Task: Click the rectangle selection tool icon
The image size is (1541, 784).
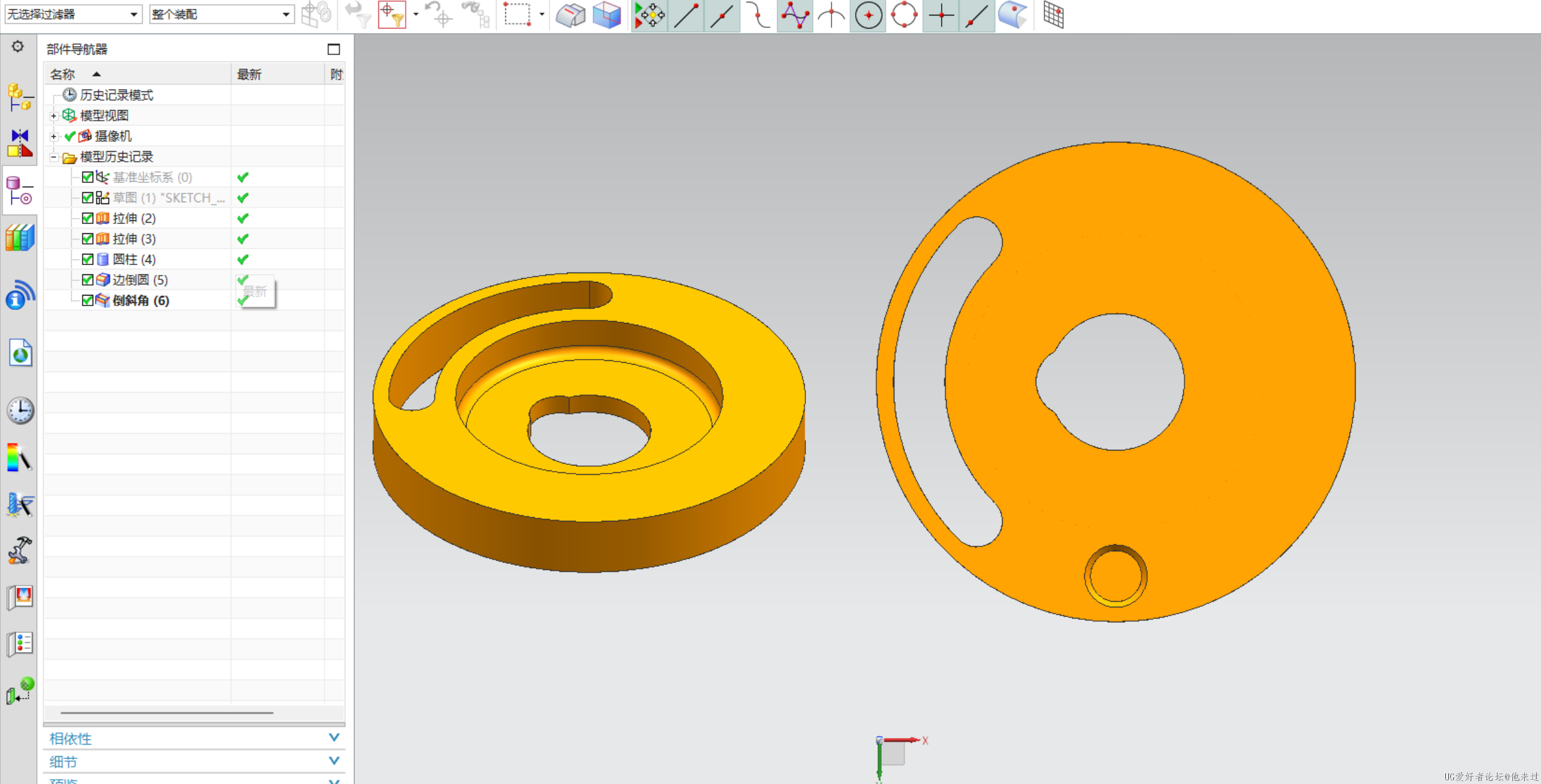Action: (x=518, y=14)
